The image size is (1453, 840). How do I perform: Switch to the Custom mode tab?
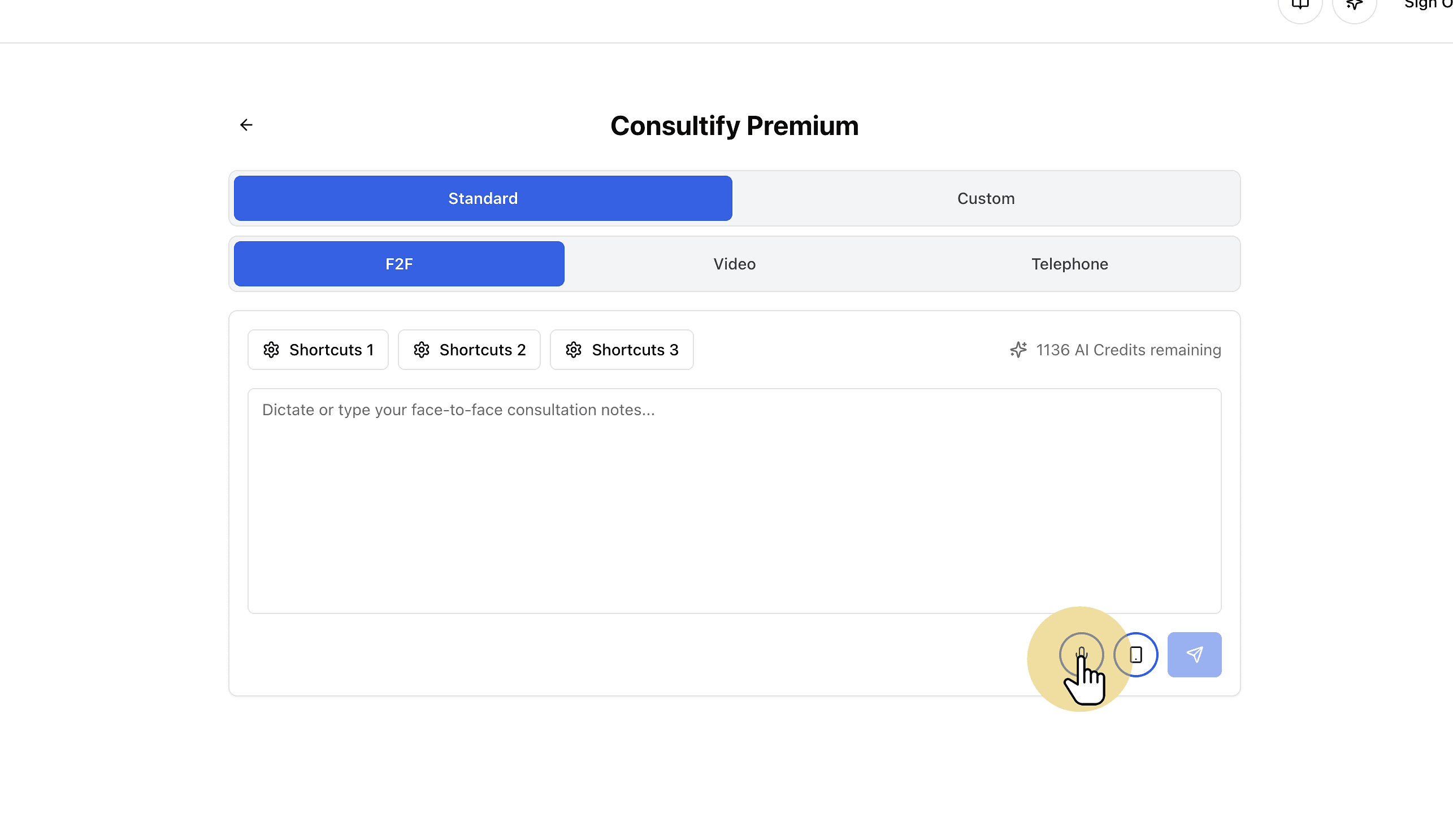[986, 198]
